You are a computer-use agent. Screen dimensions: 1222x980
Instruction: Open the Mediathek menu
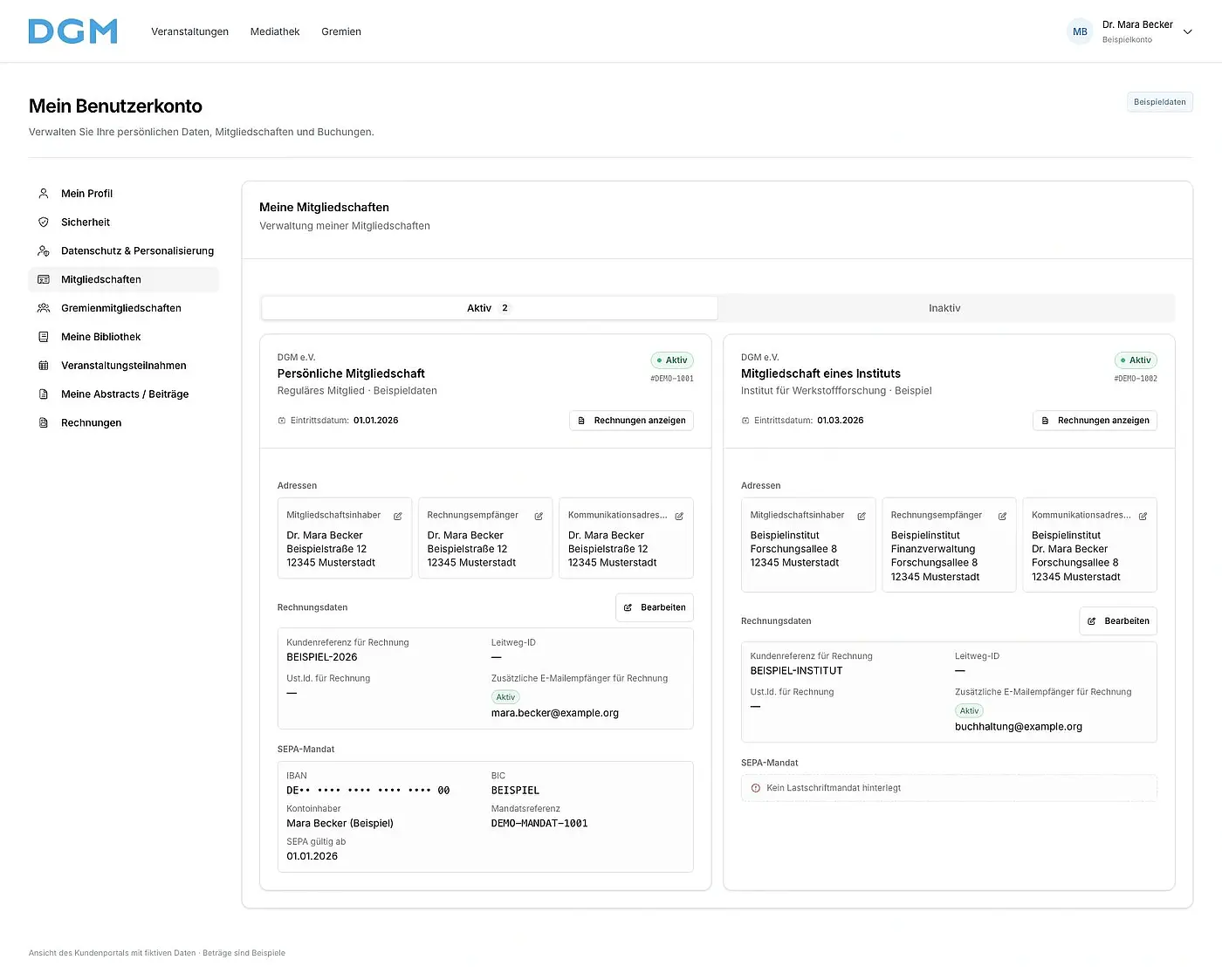(275, 31)
